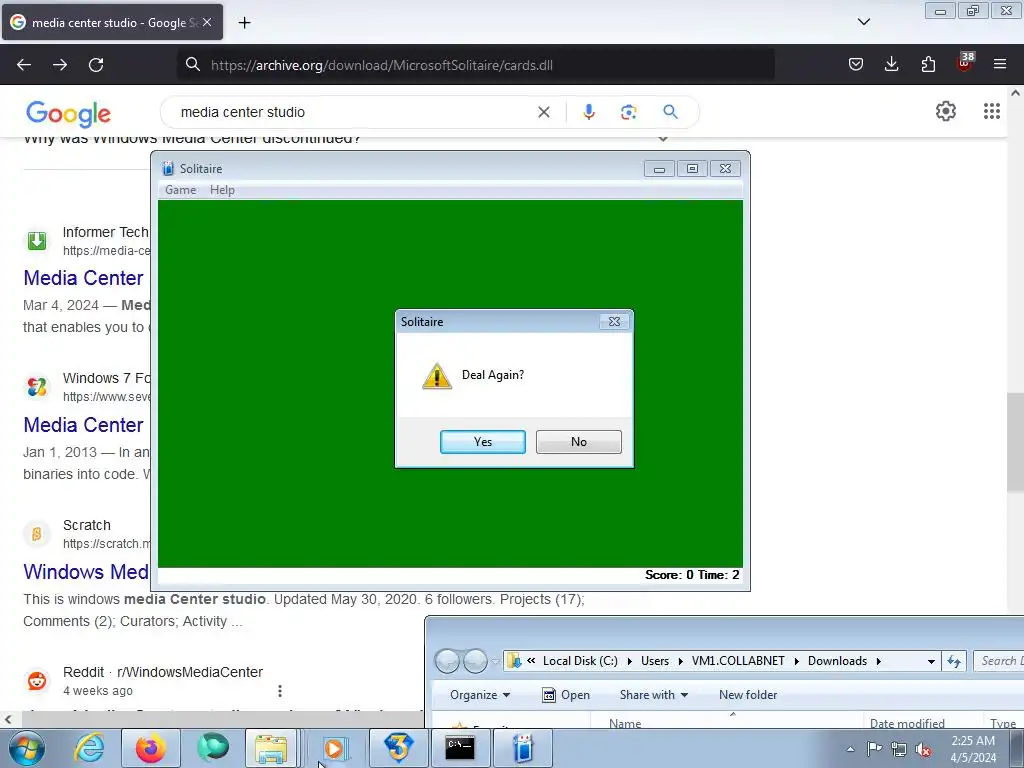Close the media center studio tab
This screenshot has width=1024, height=768.
tap(207, 22)
